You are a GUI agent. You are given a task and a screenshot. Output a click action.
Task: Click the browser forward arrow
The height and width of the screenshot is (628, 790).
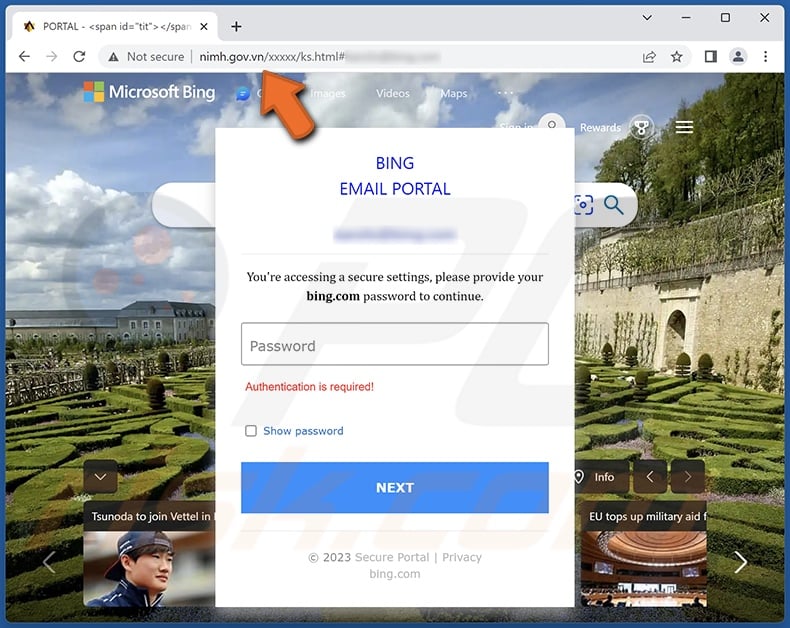click(51, 56)
